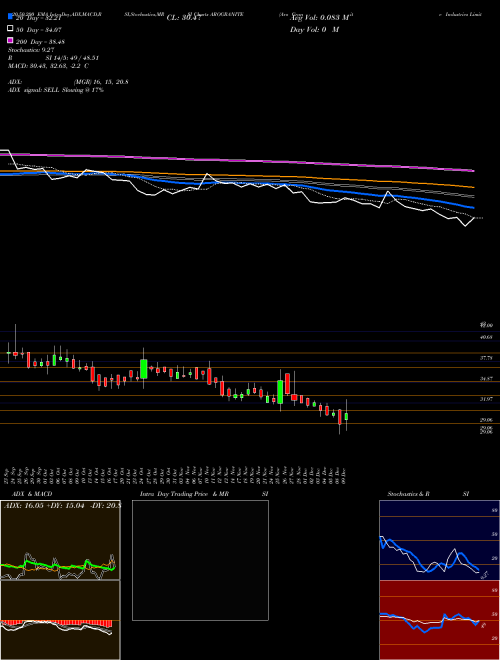Viewport: 500px width, 660px height.
Task: Click the tall green candle near 27 Oct
Action: point(144,369)
